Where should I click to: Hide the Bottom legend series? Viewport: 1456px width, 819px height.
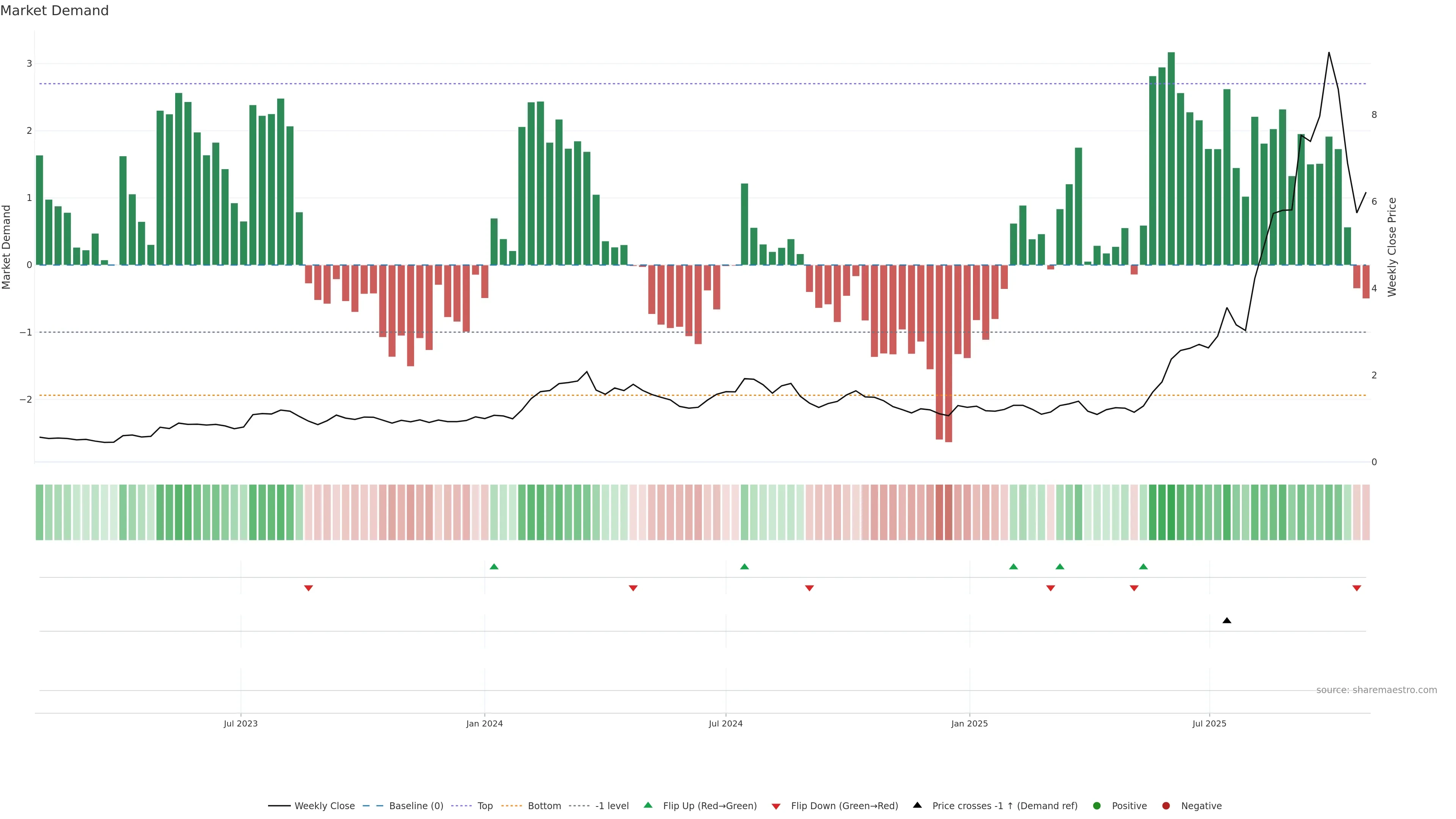coord(544,806)
